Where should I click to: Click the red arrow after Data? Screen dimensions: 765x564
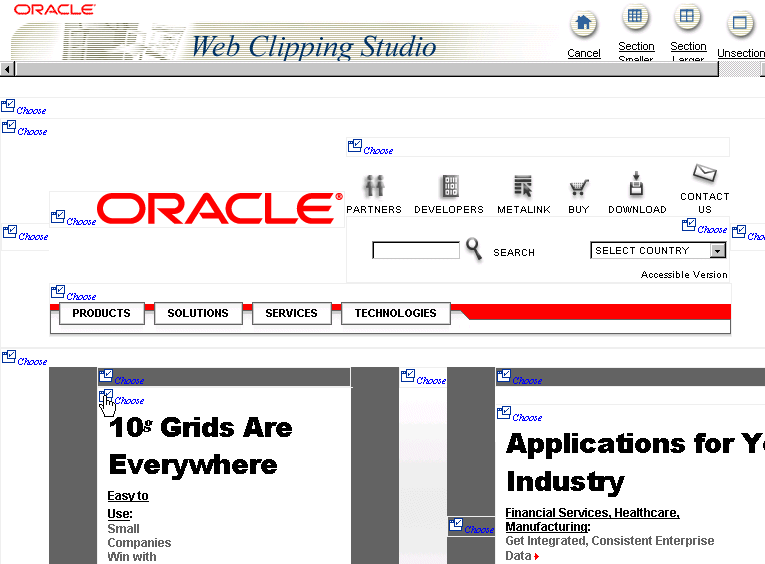537,556
